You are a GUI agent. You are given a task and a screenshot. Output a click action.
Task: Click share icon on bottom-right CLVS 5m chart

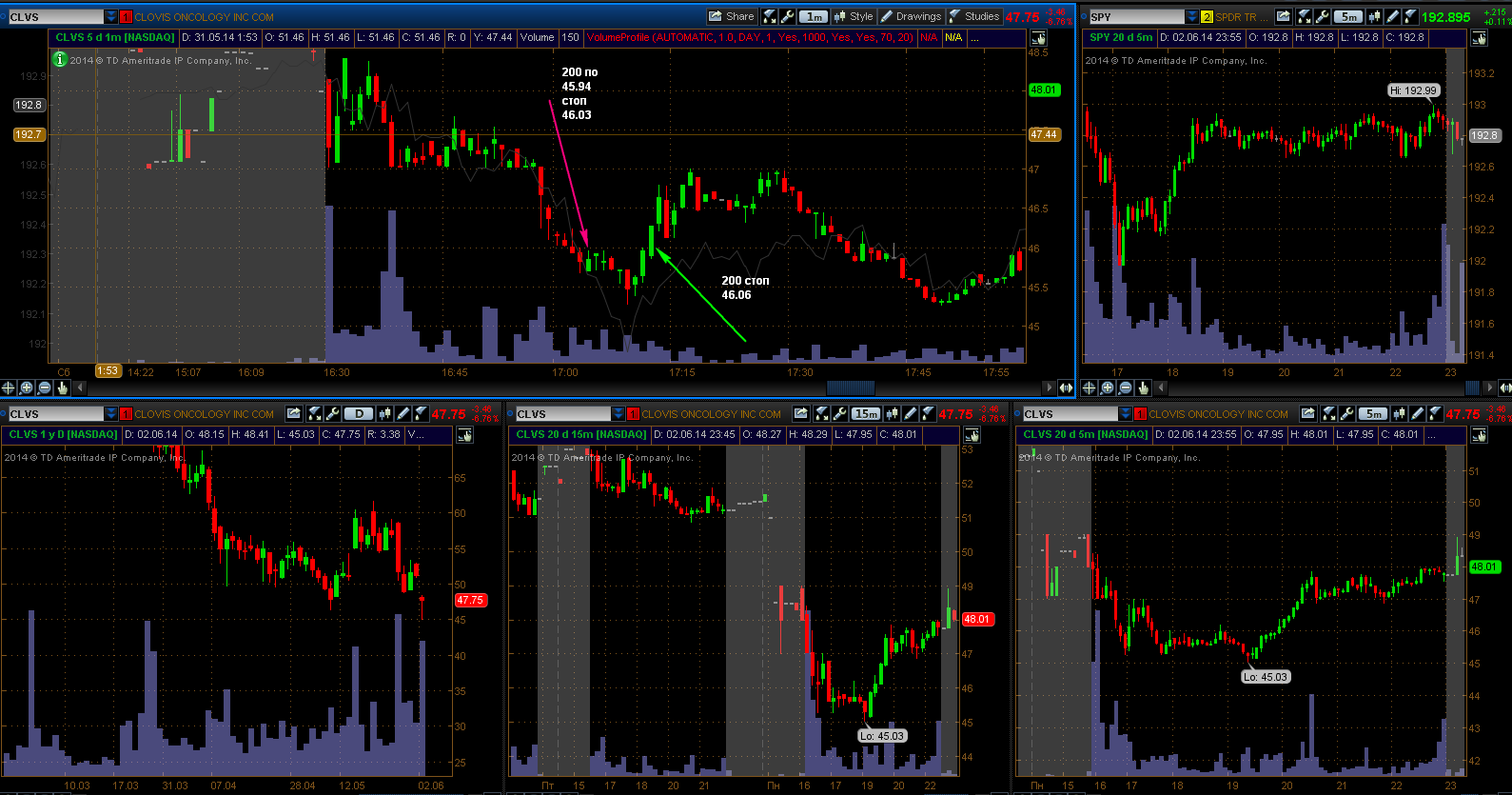pyautogui.click(x=1307, y=413)
